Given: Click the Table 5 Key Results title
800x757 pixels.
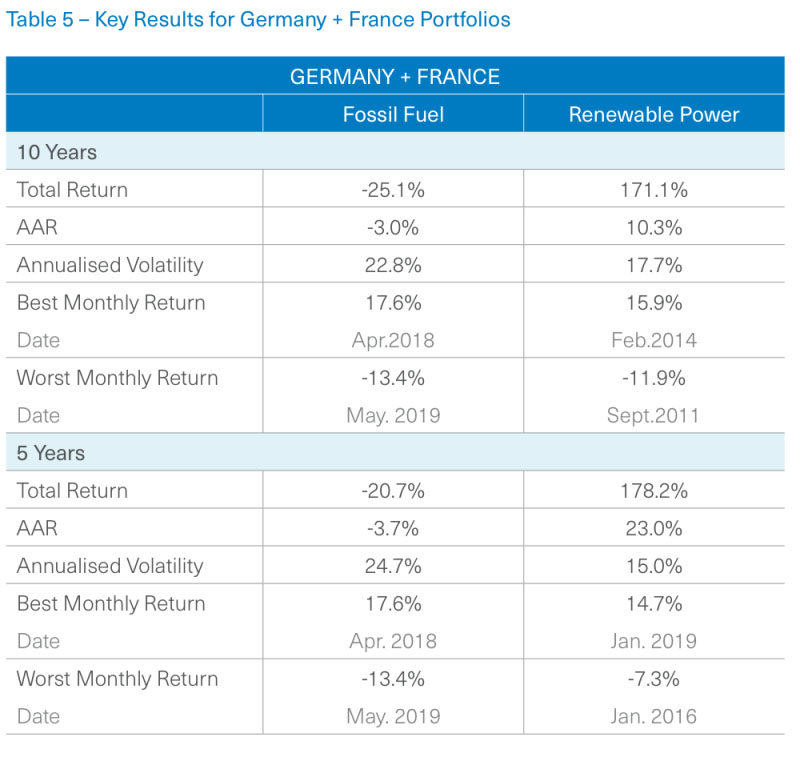Looking at the screenshot, I should coord(258,20).
